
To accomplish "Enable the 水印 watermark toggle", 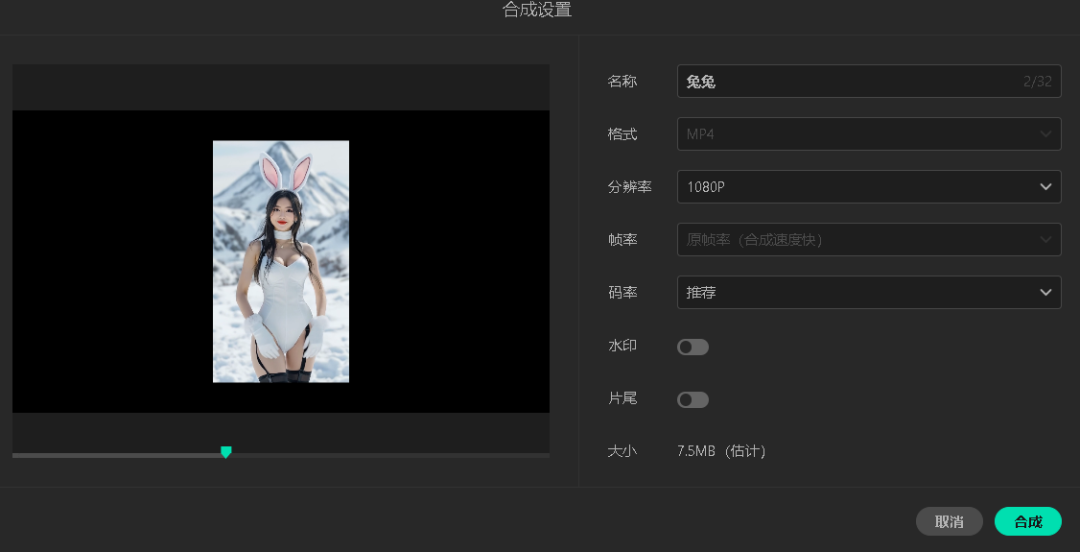I will tap(693, 347).
